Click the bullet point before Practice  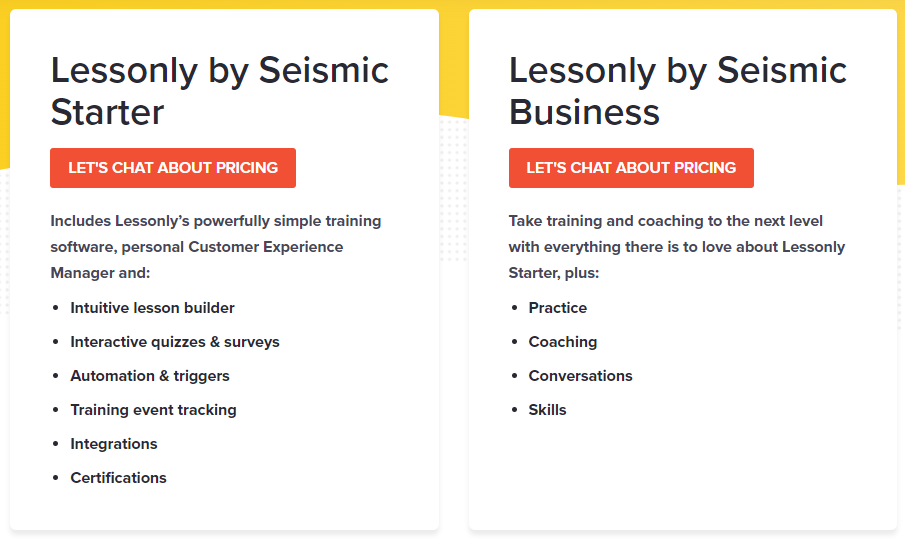click(x=514, y=308)
